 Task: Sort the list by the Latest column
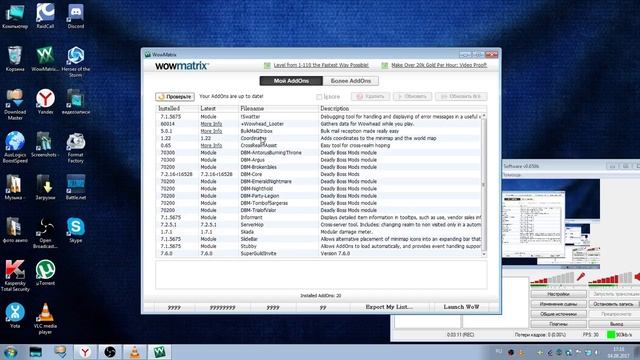(218, 109)
